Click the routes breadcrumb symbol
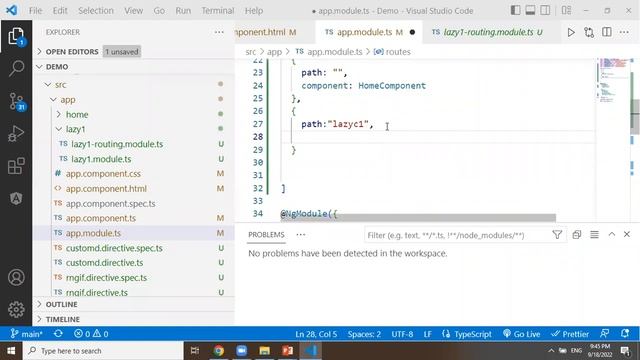Image resolution: width=640 pixels, height=360 pixels. 392,52
